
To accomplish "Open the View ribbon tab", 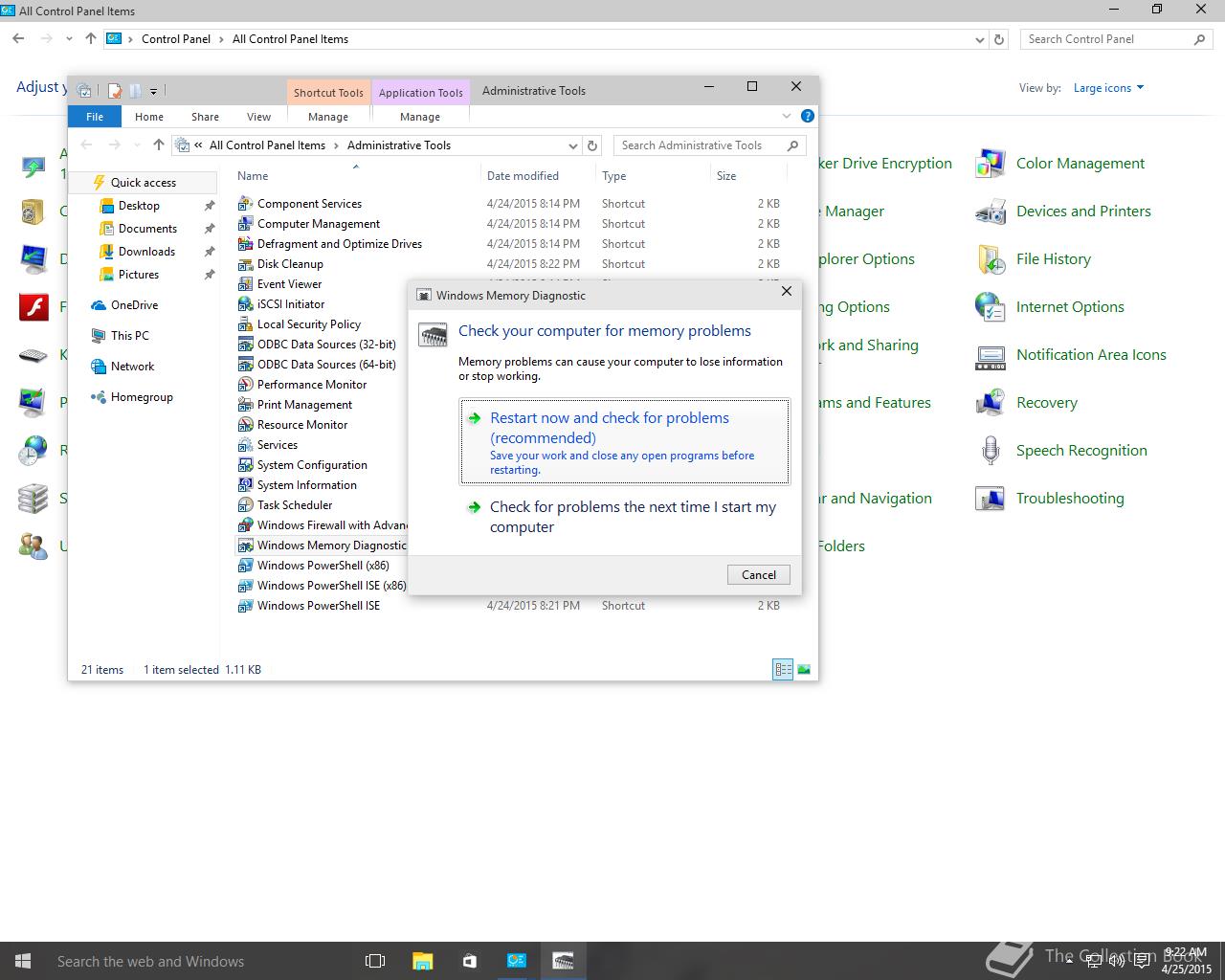I will coord(258,117).
